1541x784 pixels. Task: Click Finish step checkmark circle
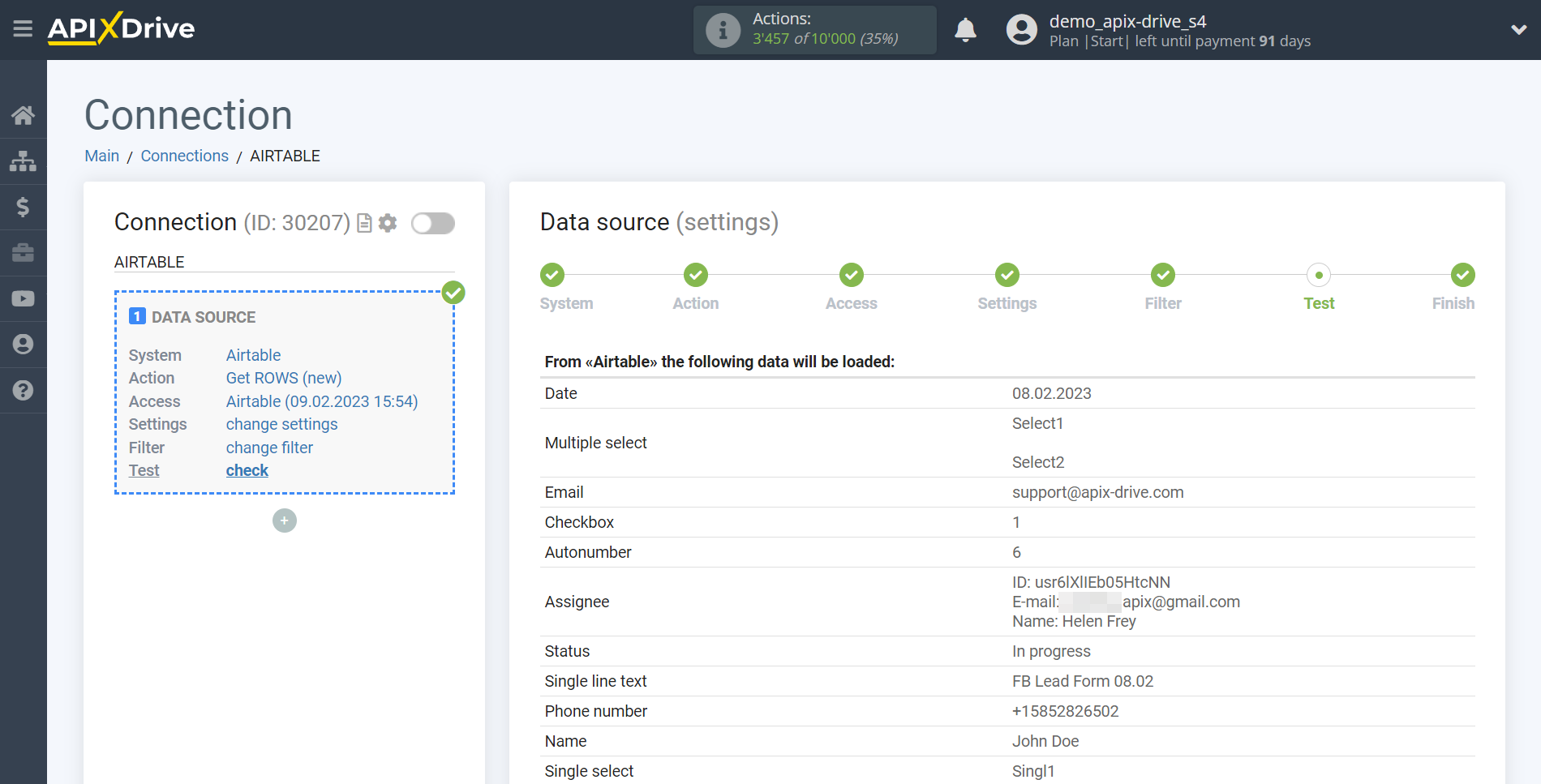pyautogui.click(x=1463, y=275)
